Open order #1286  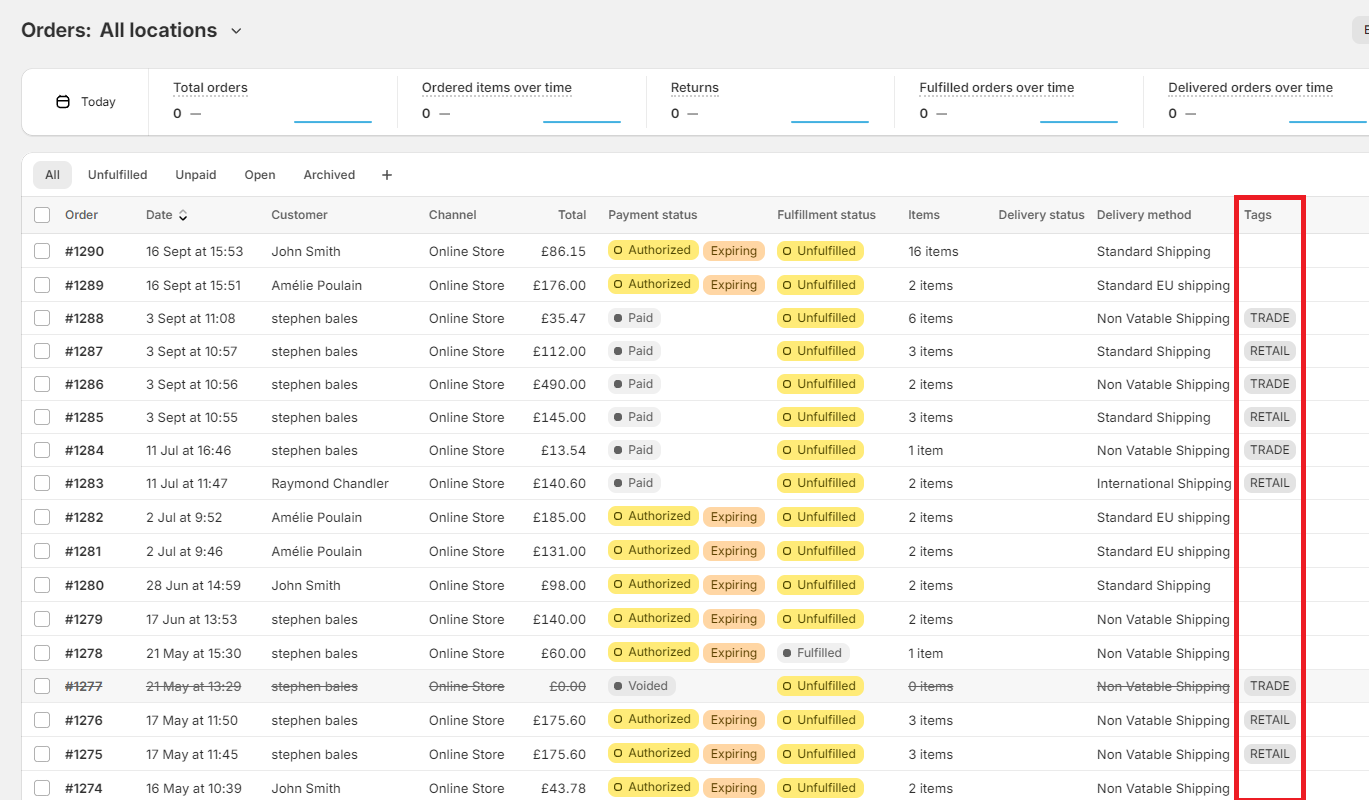coord(84,384)
